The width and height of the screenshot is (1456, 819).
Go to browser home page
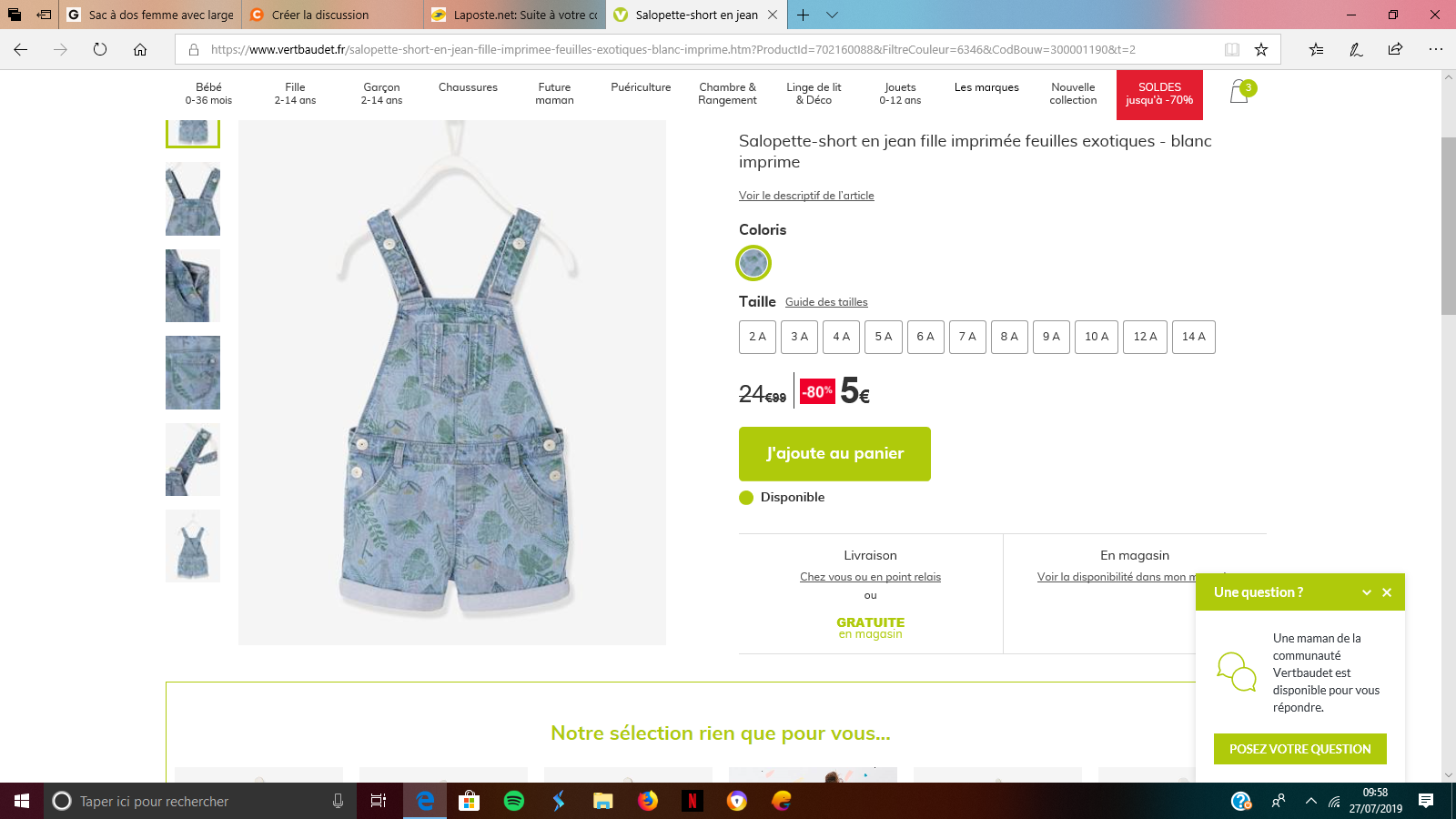tap(140, 50)
